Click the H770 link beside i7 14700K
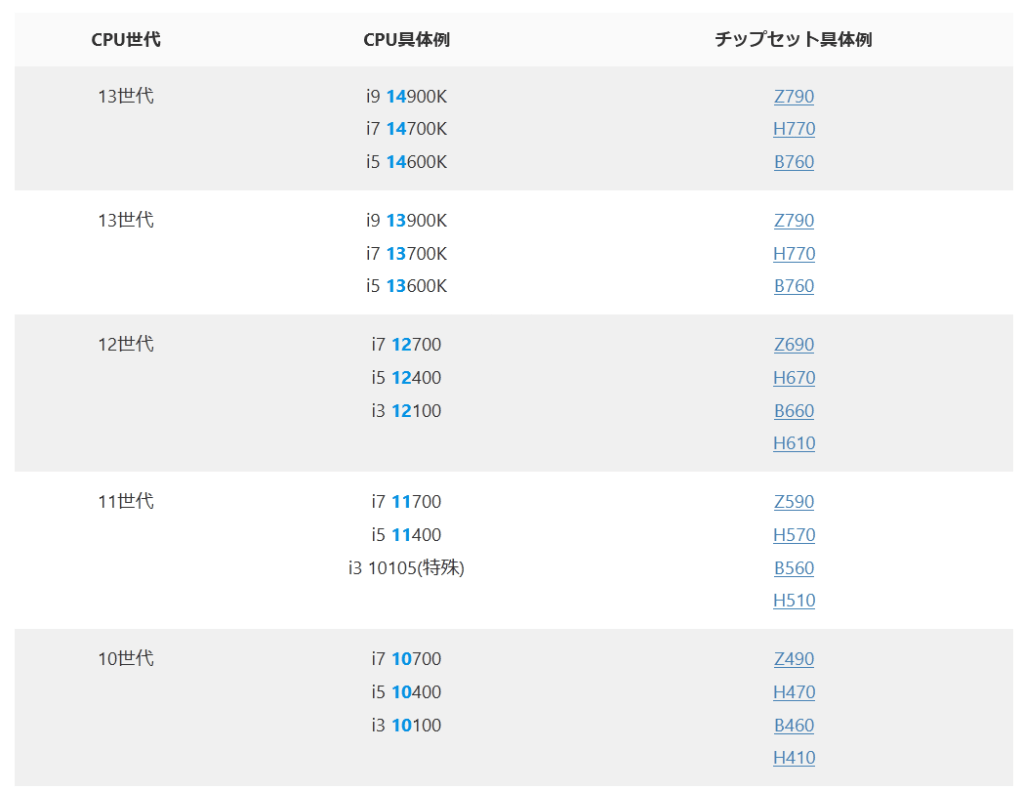1023x791 pixels. coord(794,129)
